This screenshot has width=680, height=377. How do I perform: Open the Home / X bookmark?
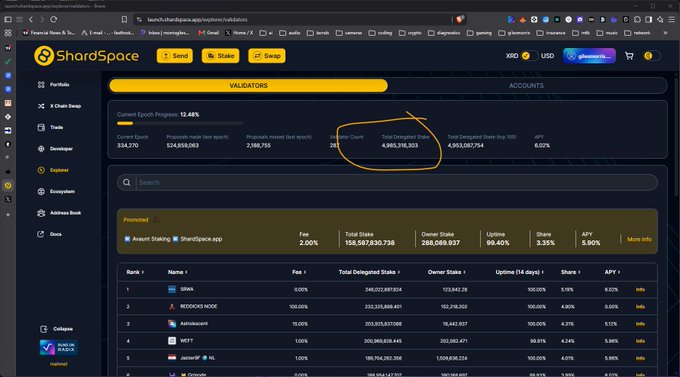pyautogui.click(x=239, y=33)
